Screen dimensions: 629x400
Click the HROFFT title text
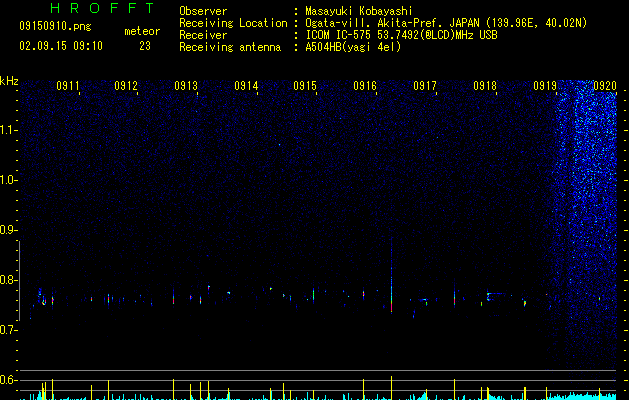pos(102,8)
